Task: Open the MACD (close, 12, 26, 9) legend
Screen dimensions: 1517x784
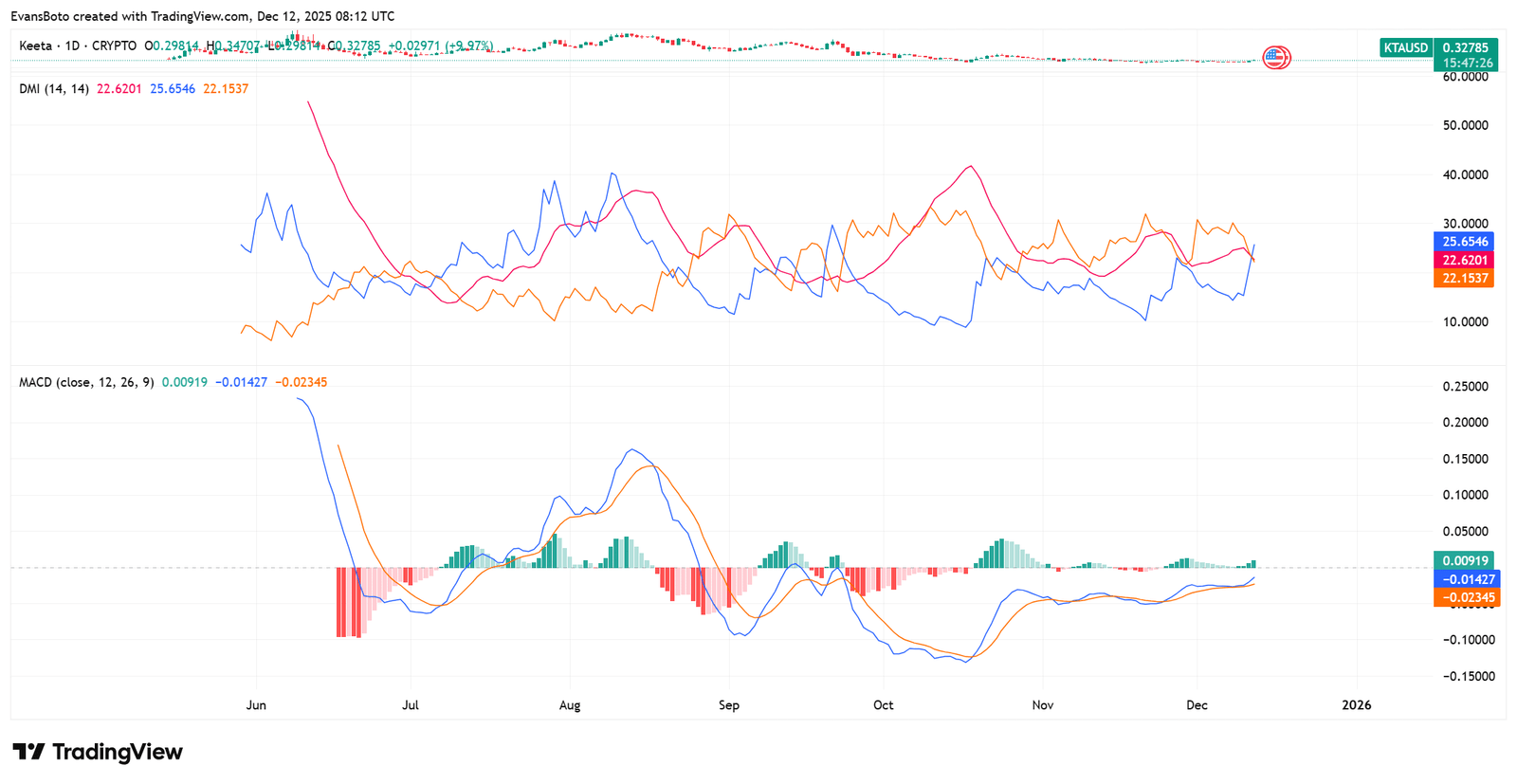Action: coord(87,382)
